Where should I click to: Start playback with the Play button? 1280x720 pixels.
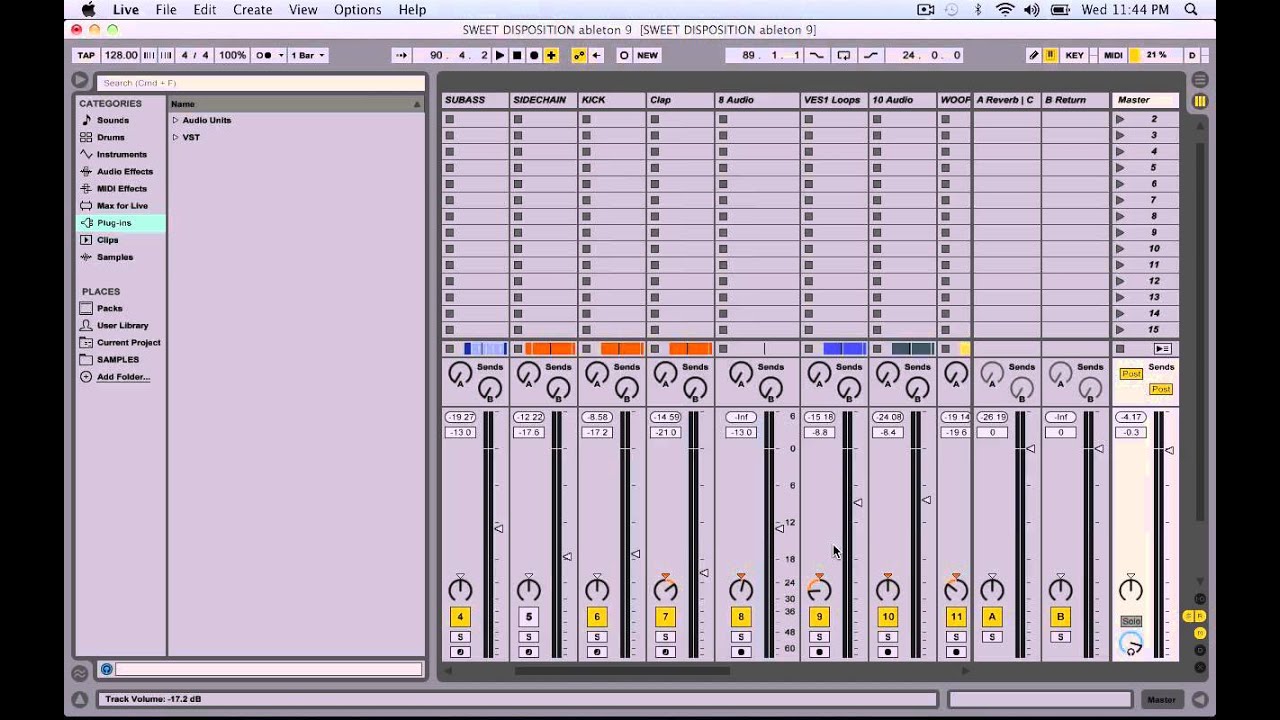point(500,55)
